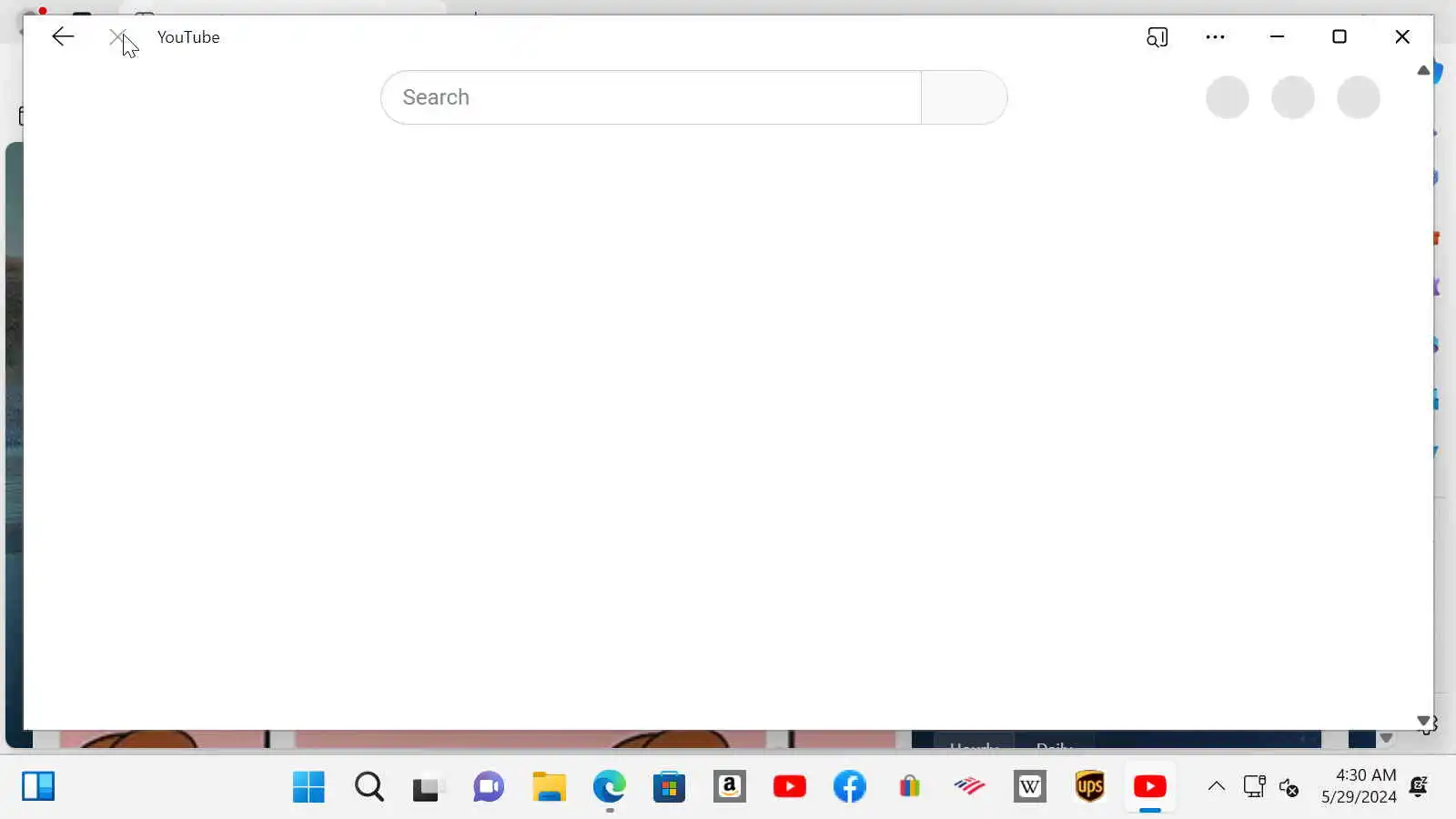Screen dimensions: 1456x819
Task: Go back using the arrow in YouTube app
Action: pyautogui.click(x=63, y=36)
